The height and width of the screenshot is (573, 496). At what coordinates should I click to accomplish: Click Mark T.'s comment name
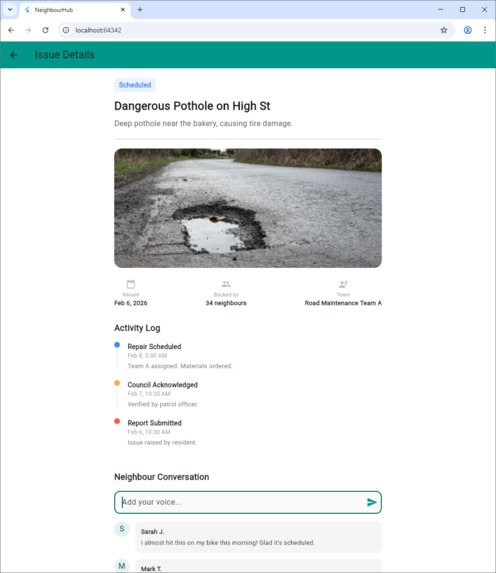(x=151, y=569)
